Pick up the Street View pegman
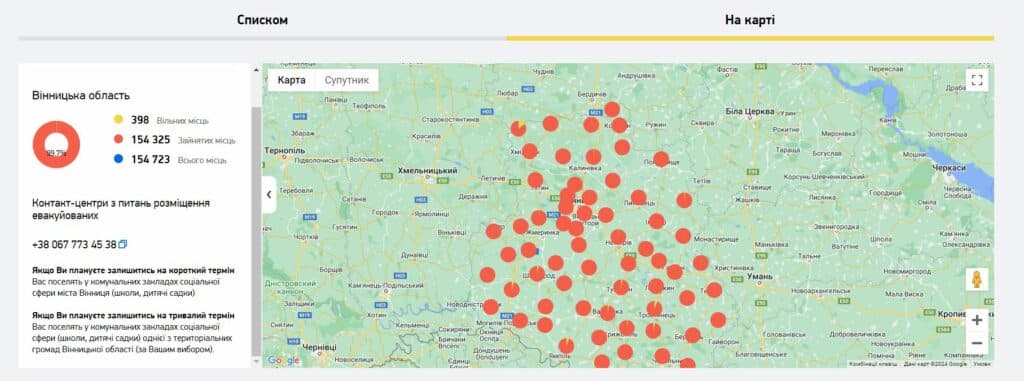1024x381 pixels. (x=977, y=279)
